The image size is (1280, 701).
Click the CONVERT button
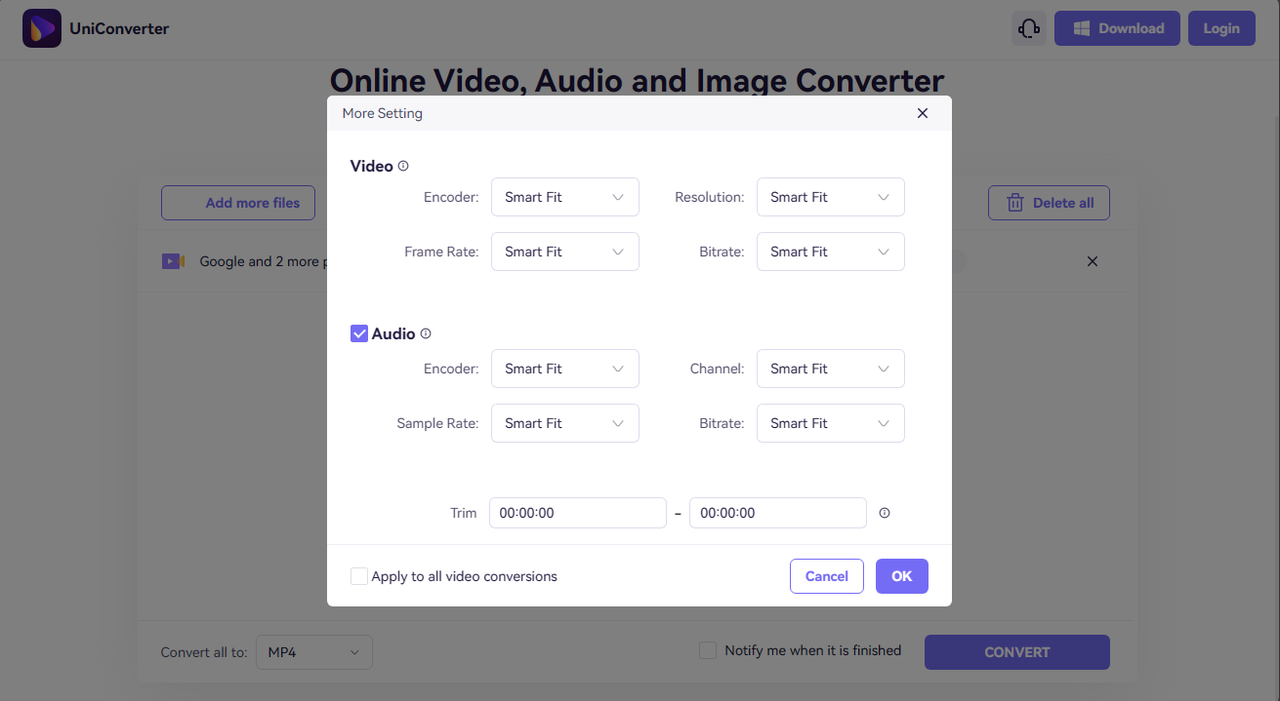point(1017,652)
